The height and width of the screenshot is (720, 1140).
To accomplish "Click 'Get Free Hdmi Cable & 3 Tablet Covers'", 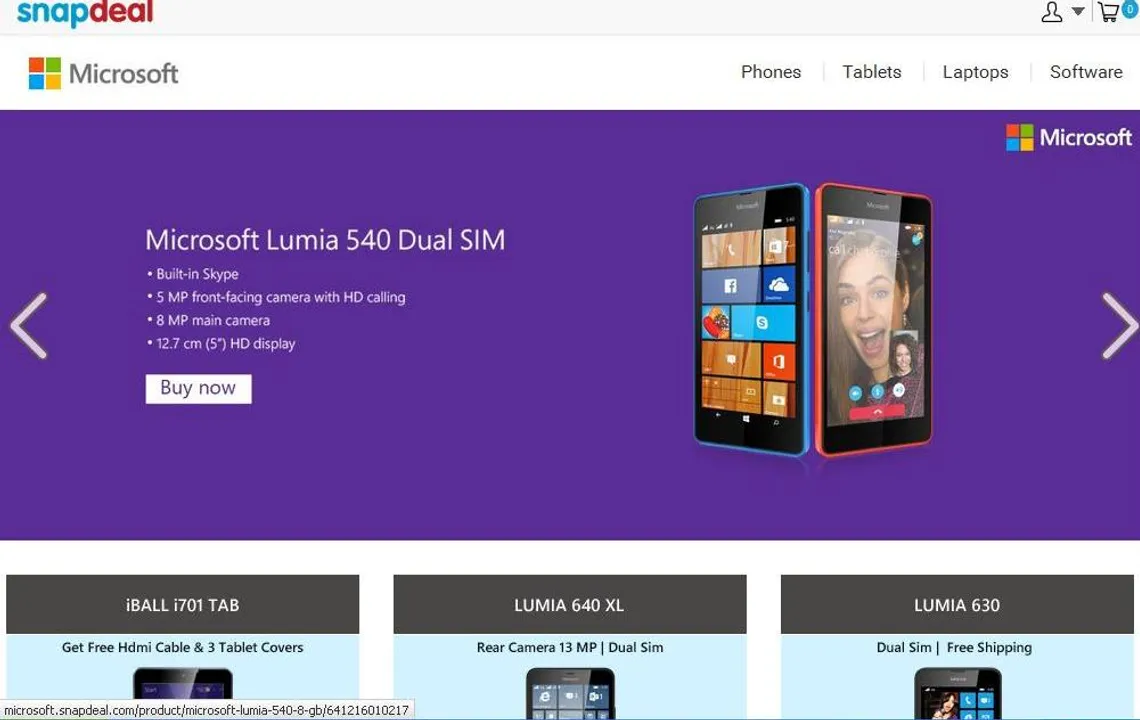I will tap(182, 647).
